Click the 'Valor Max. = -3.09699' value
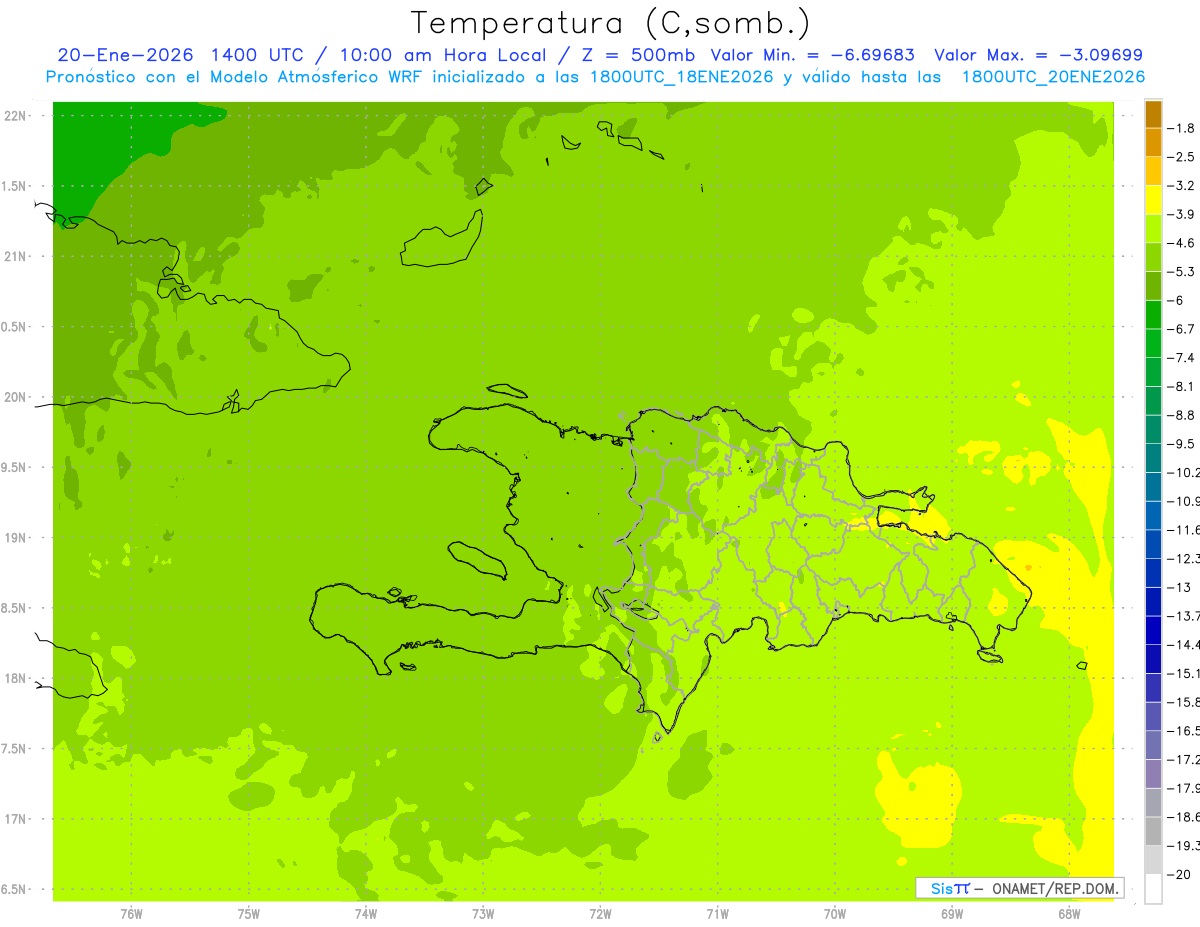 pyautogui.click(x=1038, y=55)
